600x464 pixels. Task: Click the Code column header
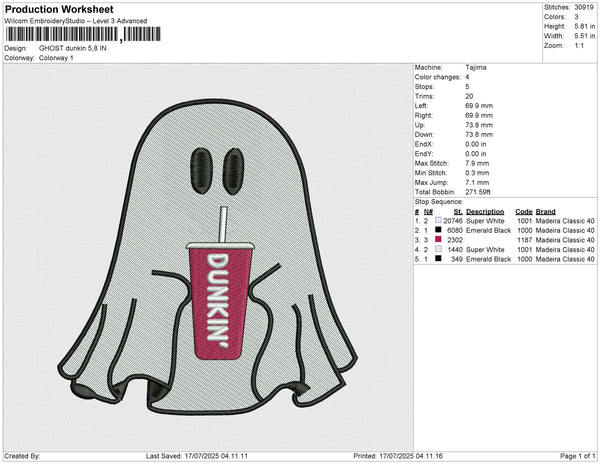point(523,212)
